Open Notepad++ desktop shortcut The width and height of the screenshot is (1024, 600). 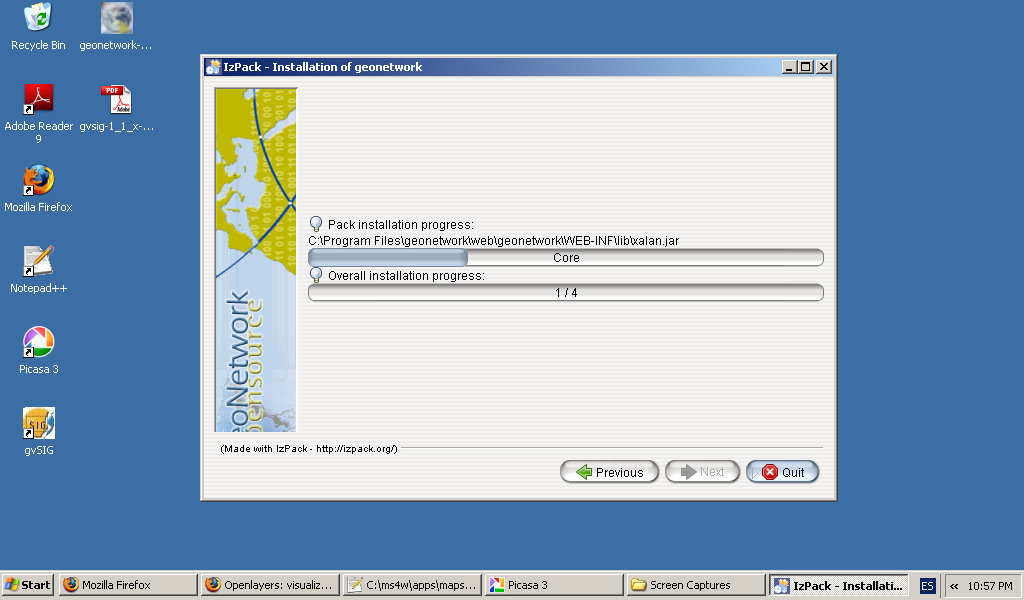click(38, 261)
